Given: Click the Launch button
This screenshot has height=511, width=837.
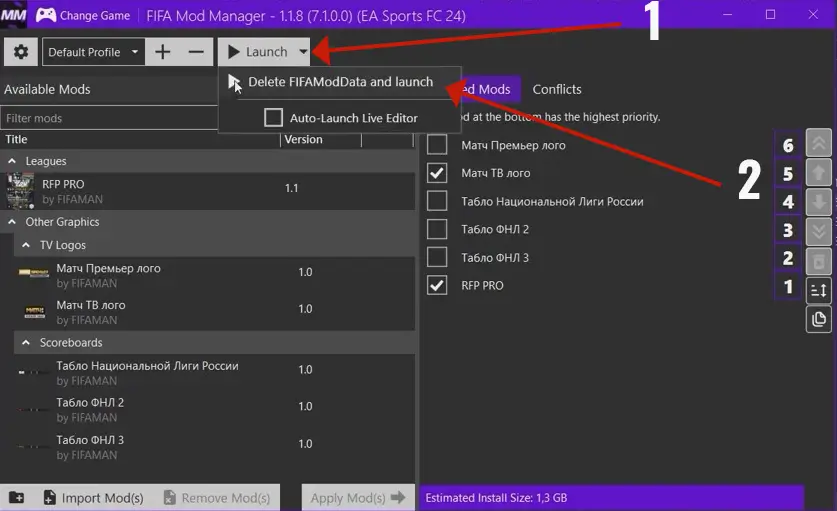Looking at the screenshot, I should 257,52.
